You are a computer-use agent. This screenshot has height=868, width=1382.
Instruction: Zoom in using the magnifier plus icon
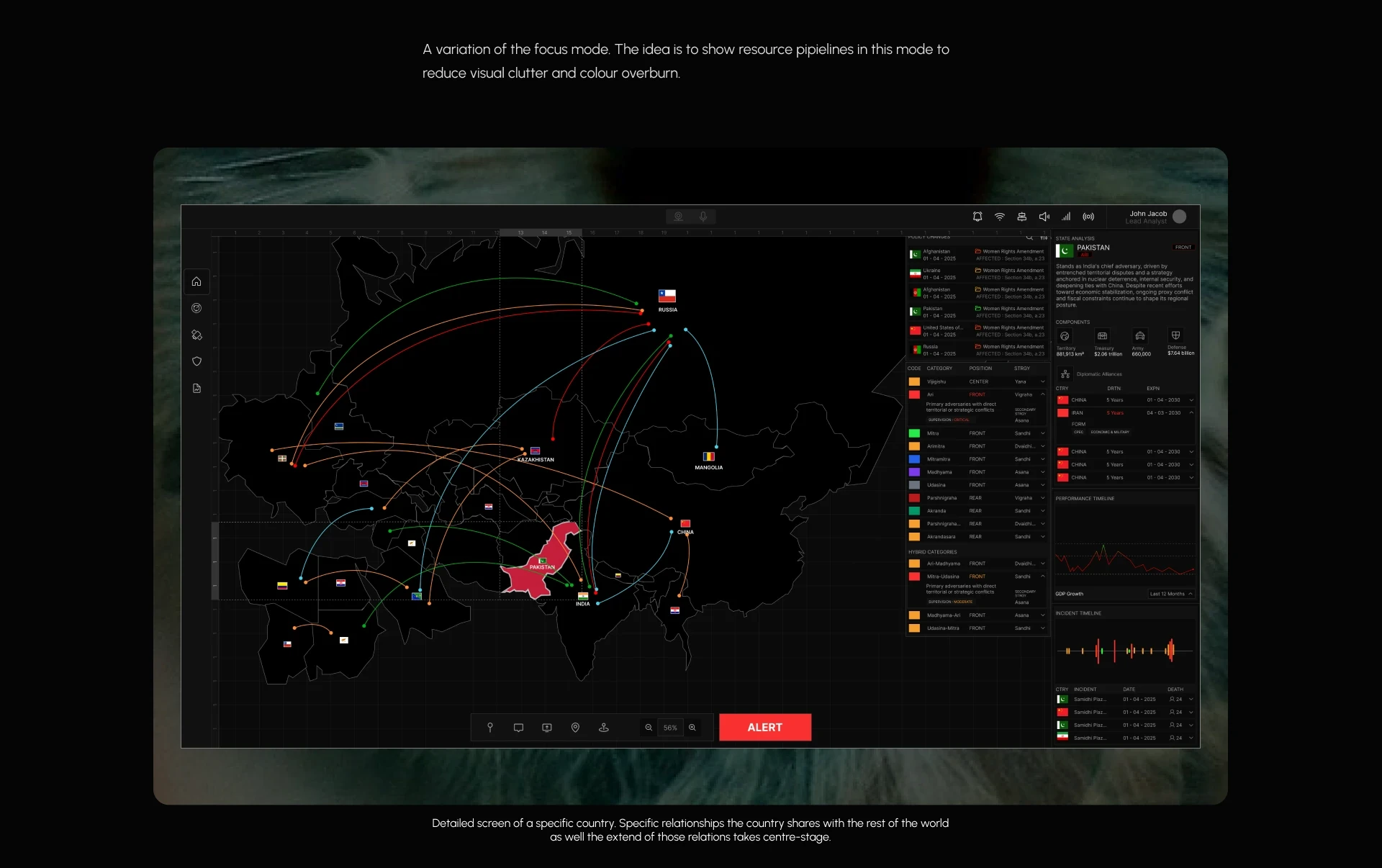[692, 728]
